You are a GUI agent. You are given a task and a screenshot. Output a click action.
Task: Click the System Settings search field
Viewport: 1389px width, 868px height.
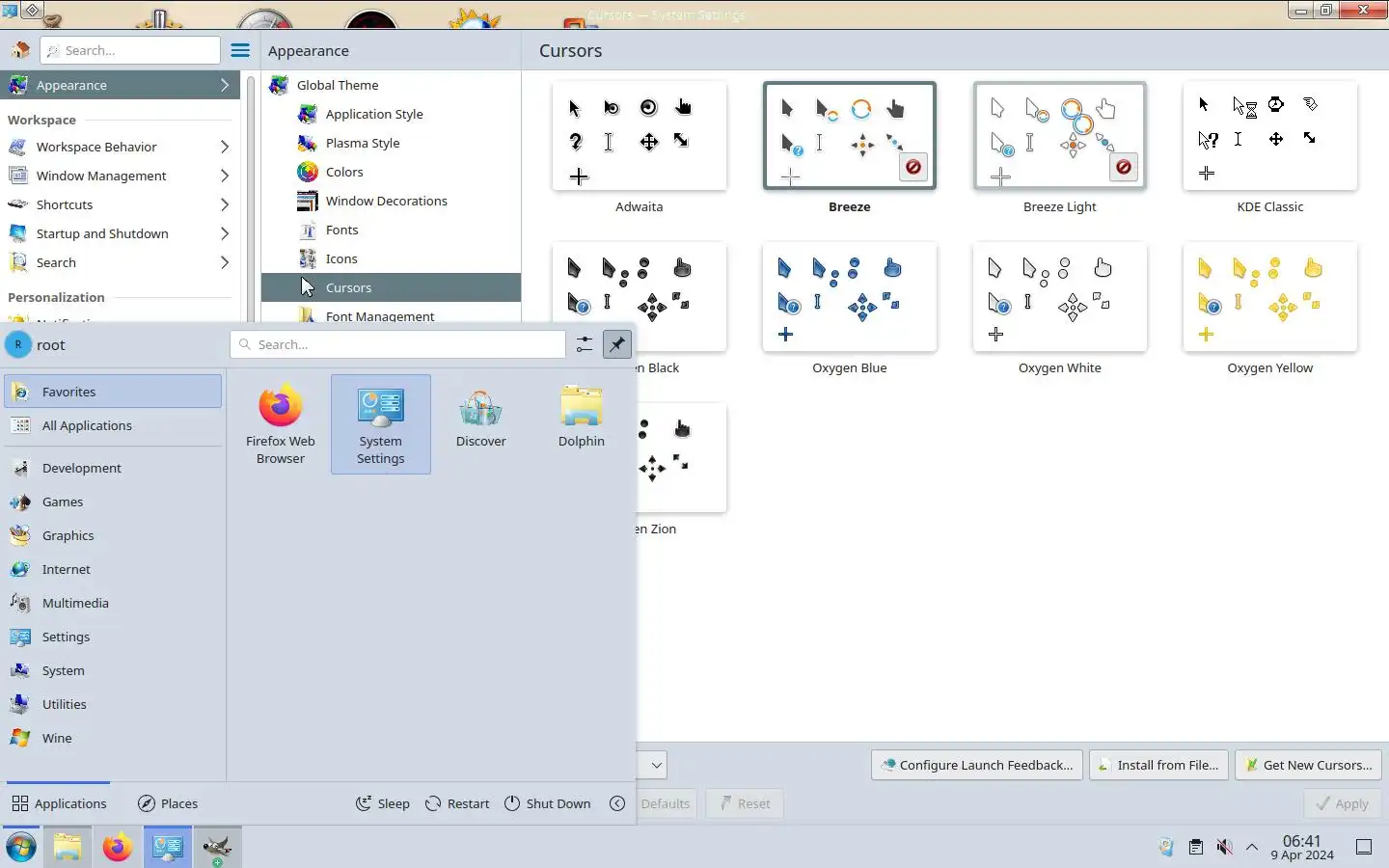click(130, 50)
